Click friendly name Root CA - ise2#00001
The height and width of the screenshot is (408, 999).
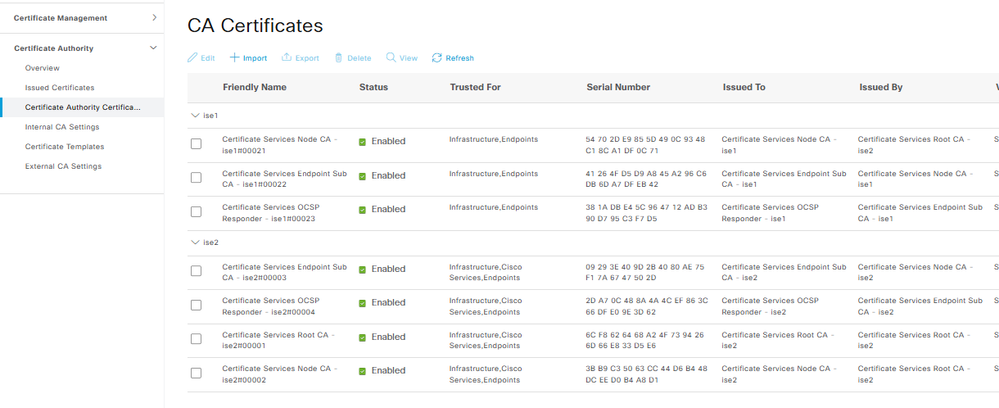278,340
